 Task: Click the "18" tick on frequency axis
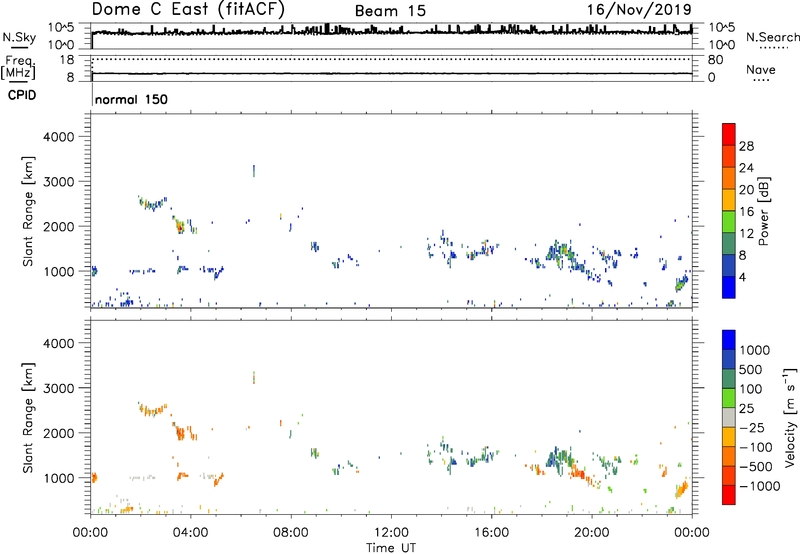click(67, 60)
